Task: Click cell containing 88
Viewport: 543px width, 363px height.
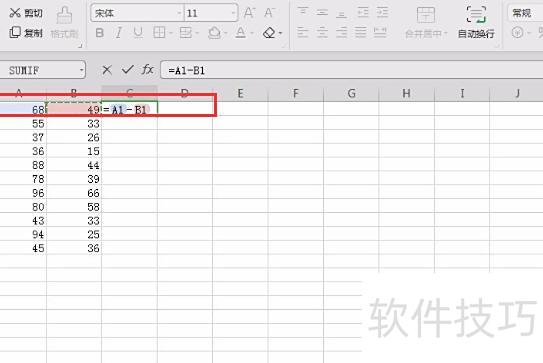Action: [x=23, y=165]
